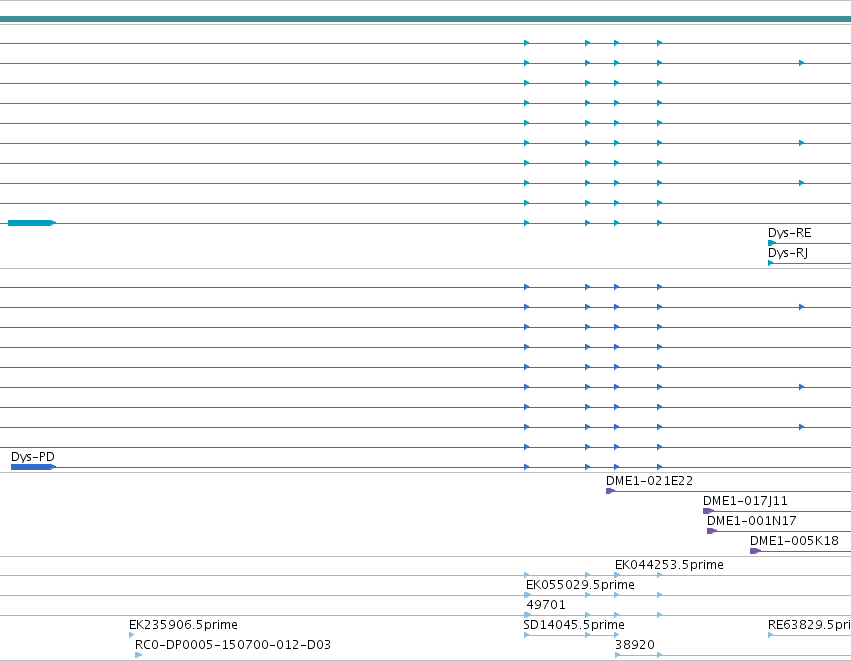
Task: Click the DME1-017J11 feature label
Action: [x=745, y=501]
